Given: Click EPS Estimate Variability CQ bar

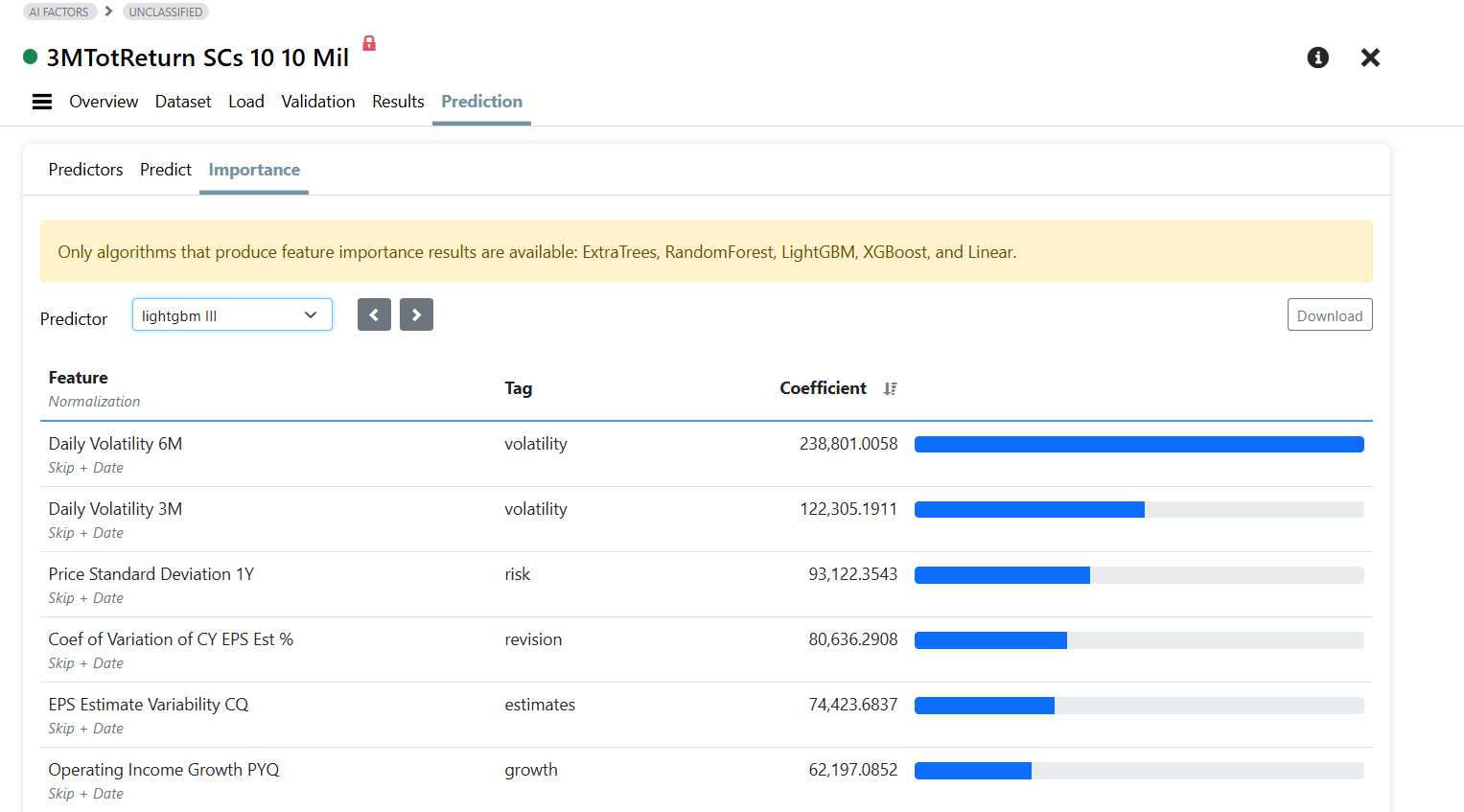Looking at the screenshot, I should pyautogui.click(x=1139, y=705).
